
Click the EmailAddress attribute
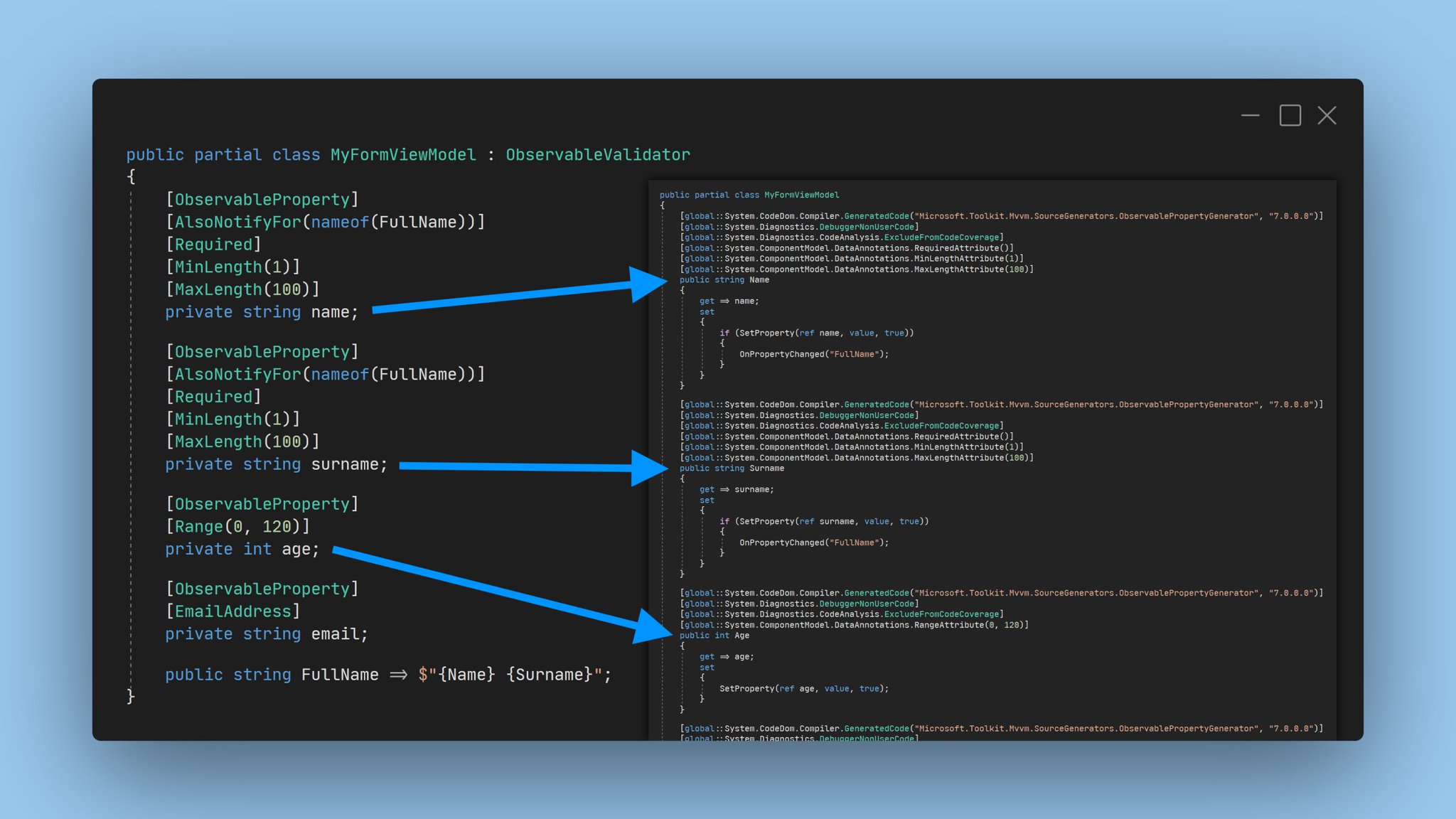[x=232, y=611]
